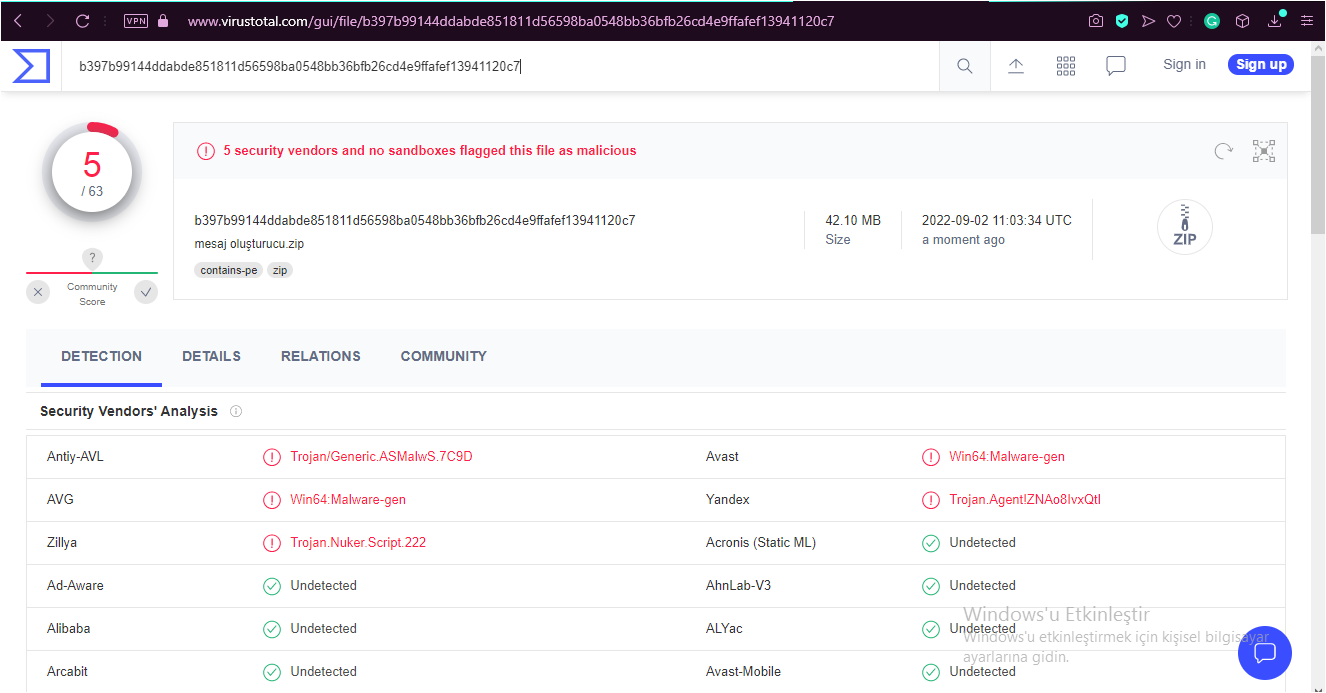The width and height of the screenshot is (1326, 693).
Task: Click the VirusTotal logo icon
Action: [31, 65]
